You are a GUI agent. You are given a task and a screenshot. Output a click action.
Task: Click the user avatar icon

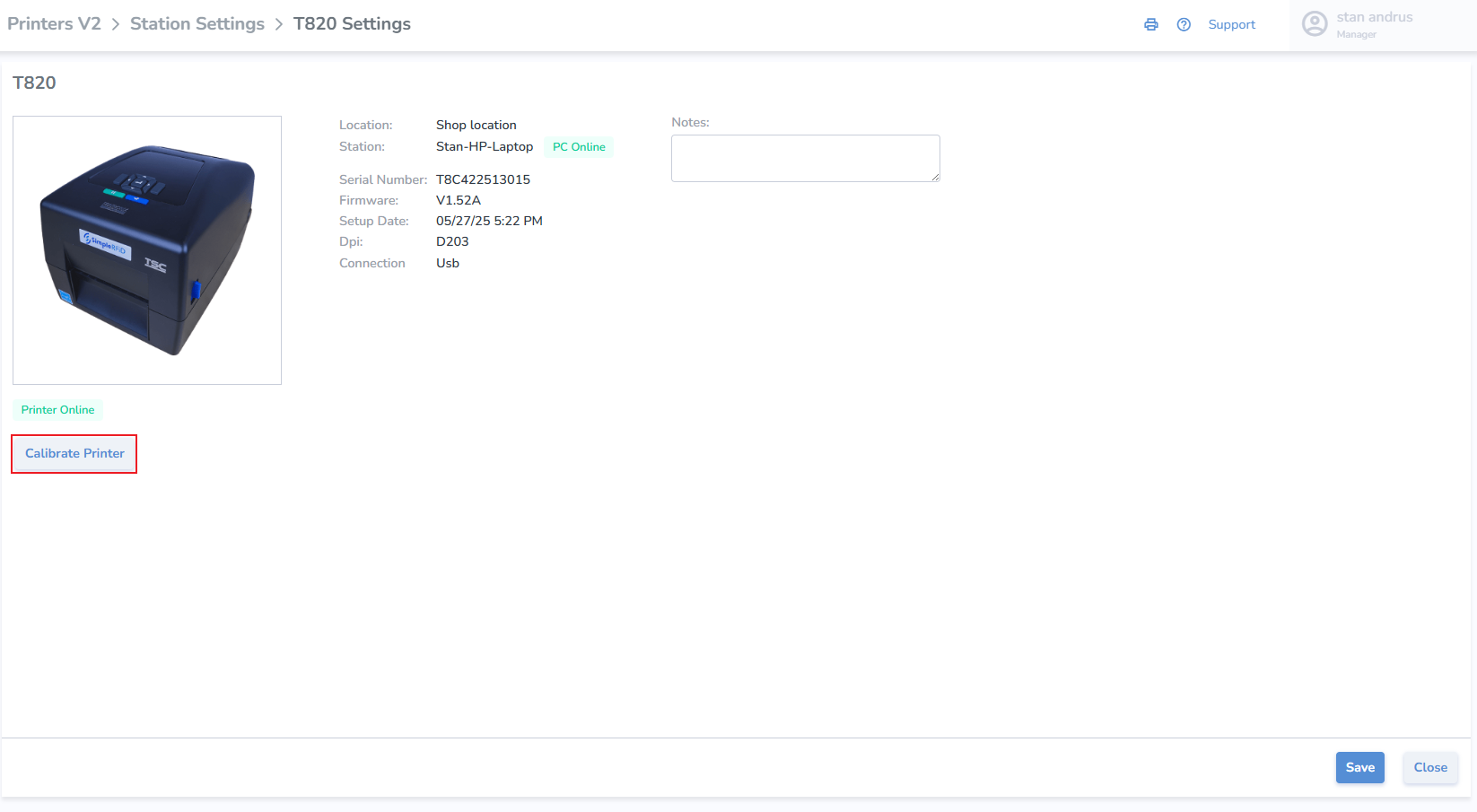(1315, 24)
